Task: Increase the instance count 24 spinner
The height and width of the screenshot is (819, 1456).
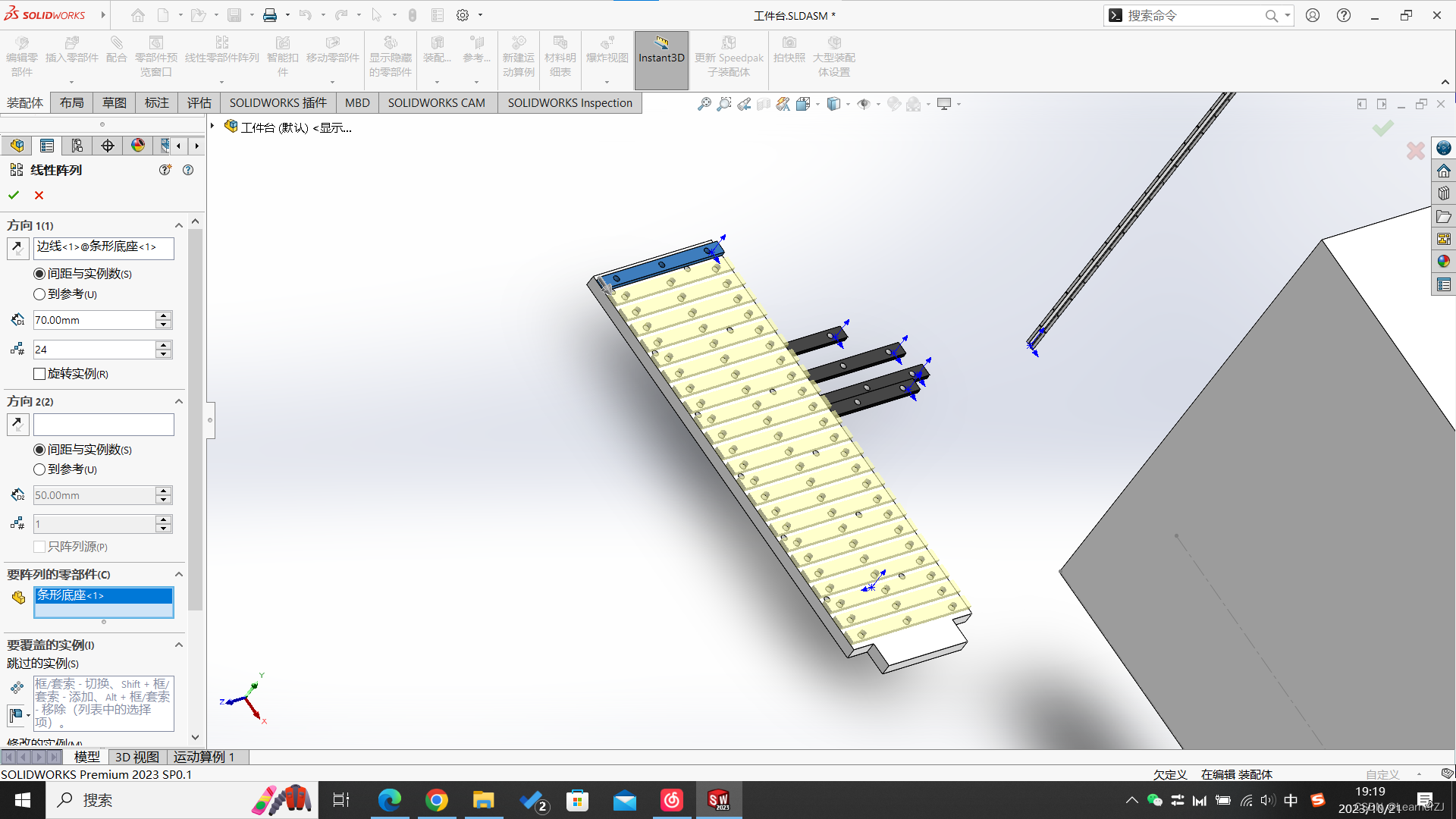Action: pos(163,345)
